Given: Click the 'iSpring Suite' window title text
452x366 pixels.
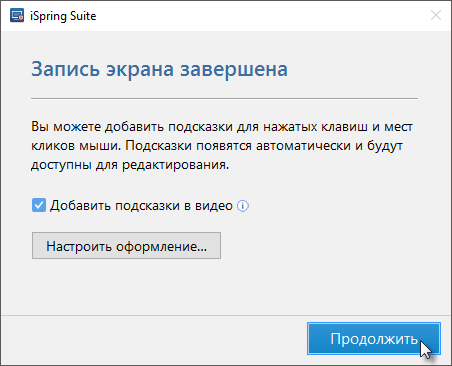Looking at the screenshot, I should (x=63, y=16).
